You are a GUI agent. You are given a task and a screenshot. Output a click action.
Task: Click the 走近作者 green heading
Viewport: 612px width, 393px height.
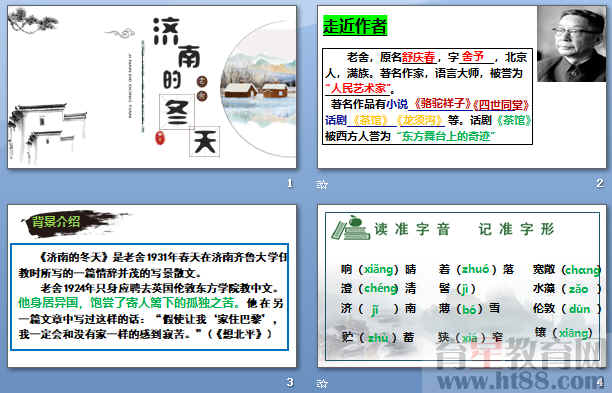(355, 26)
